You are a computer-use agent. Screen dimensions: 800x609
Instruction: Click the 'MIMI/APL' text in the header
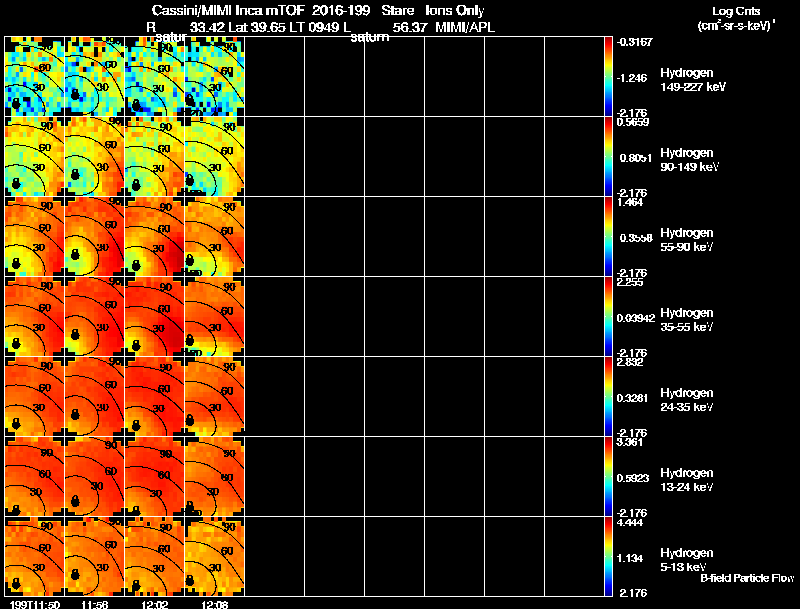[x=465, y=27]
